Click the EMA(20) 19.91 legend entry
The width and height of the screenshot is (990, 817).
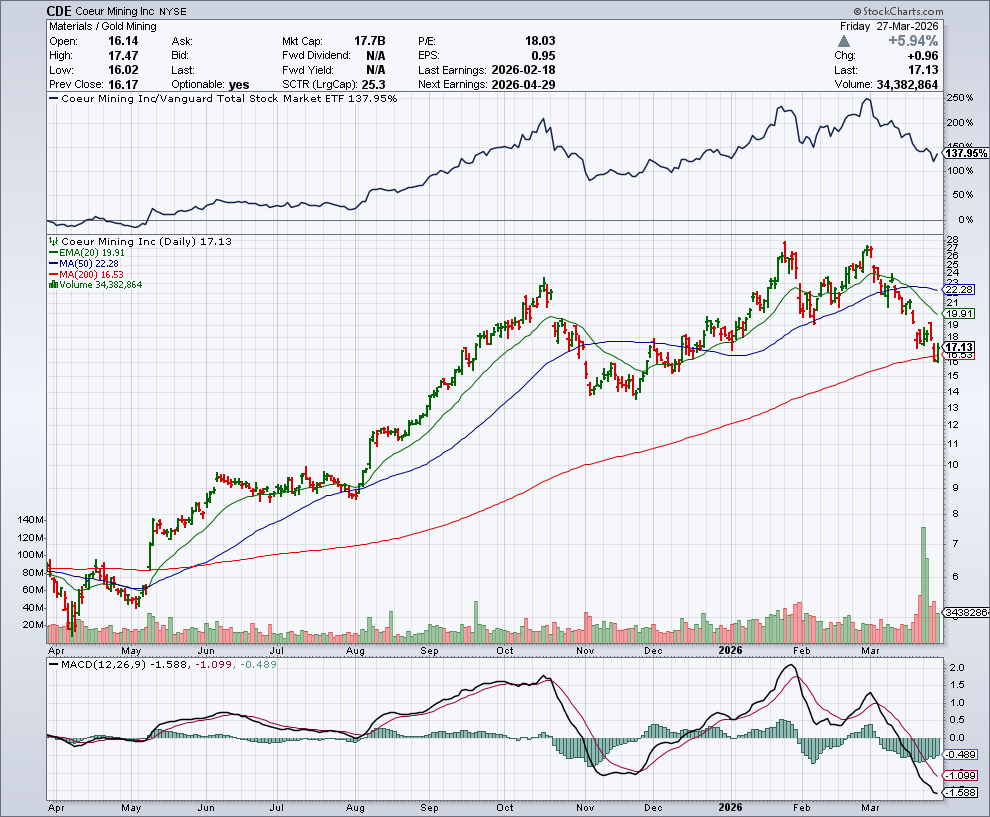coord(86,253)
